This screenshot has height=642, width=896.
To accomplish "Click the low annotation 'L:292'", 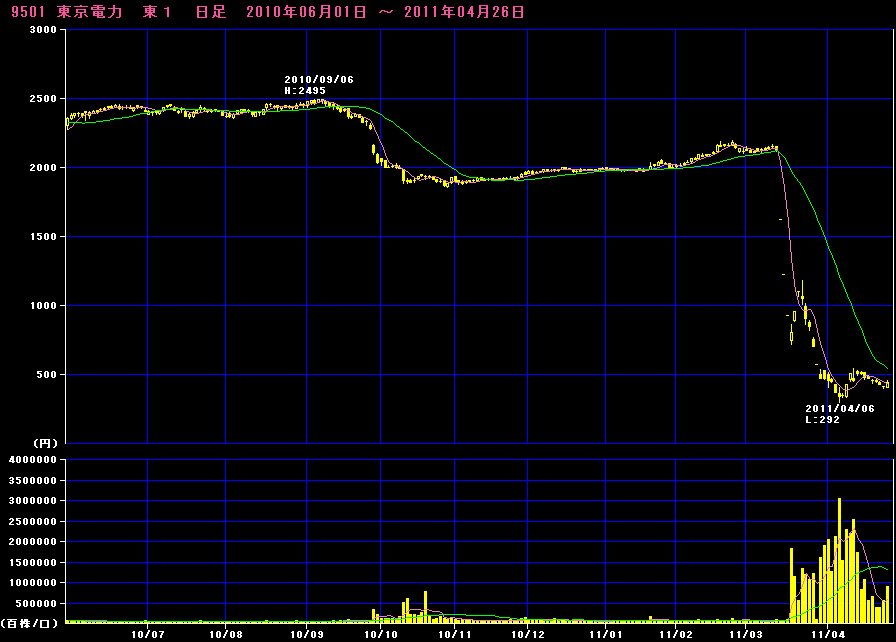I will [x=822, y=420].
